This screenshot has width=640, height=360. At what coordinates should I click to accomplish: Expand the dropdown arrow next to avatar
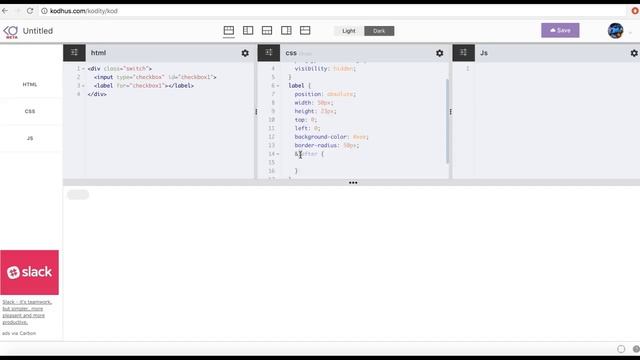[631, 32]
